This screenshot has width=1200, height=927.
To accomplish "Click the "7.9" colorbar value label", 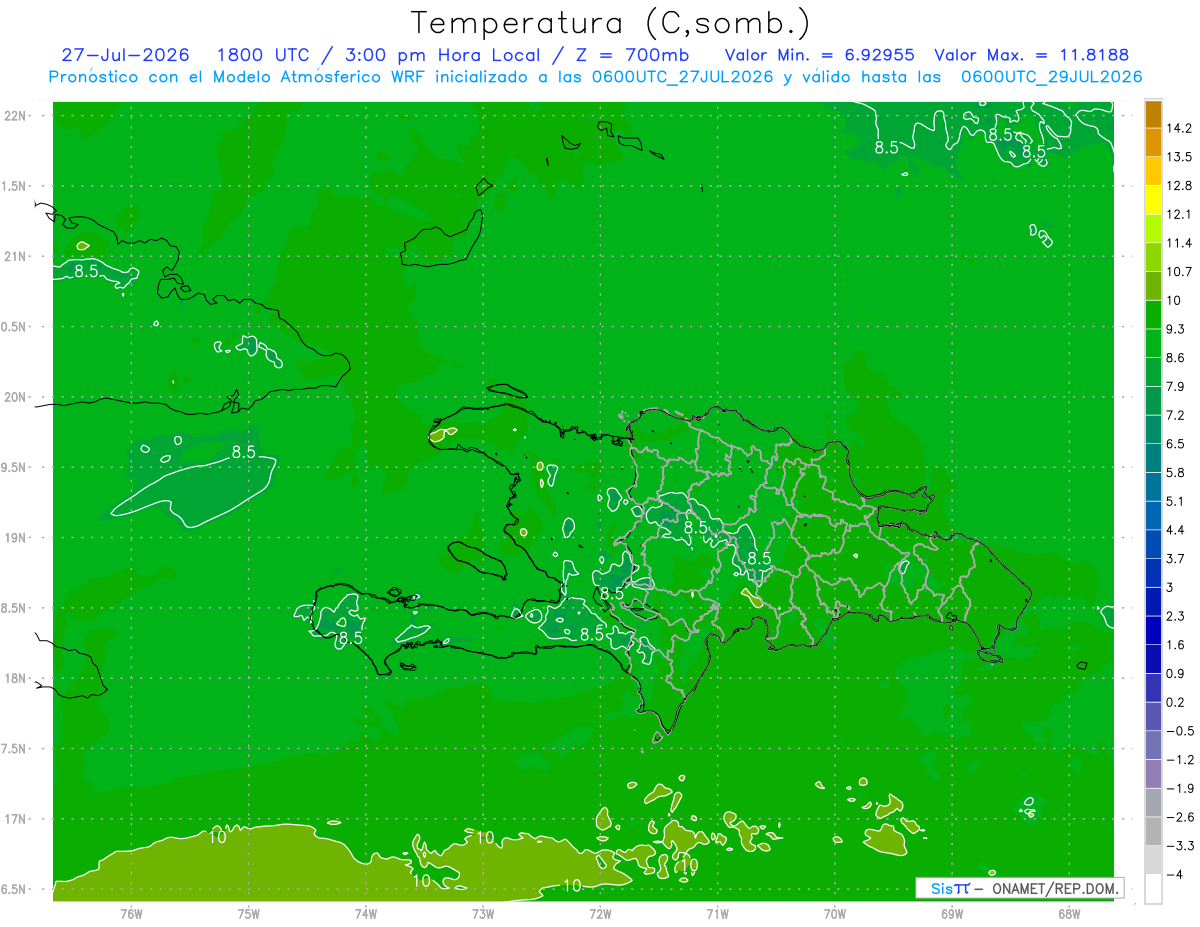I will [1176, 387].
